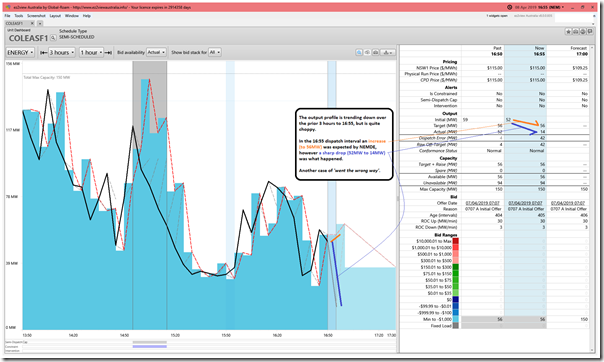The width and height of the screenshot is (604, 362).
Task: Minimize the ez2view window
Action: click(x=573, y=7)
